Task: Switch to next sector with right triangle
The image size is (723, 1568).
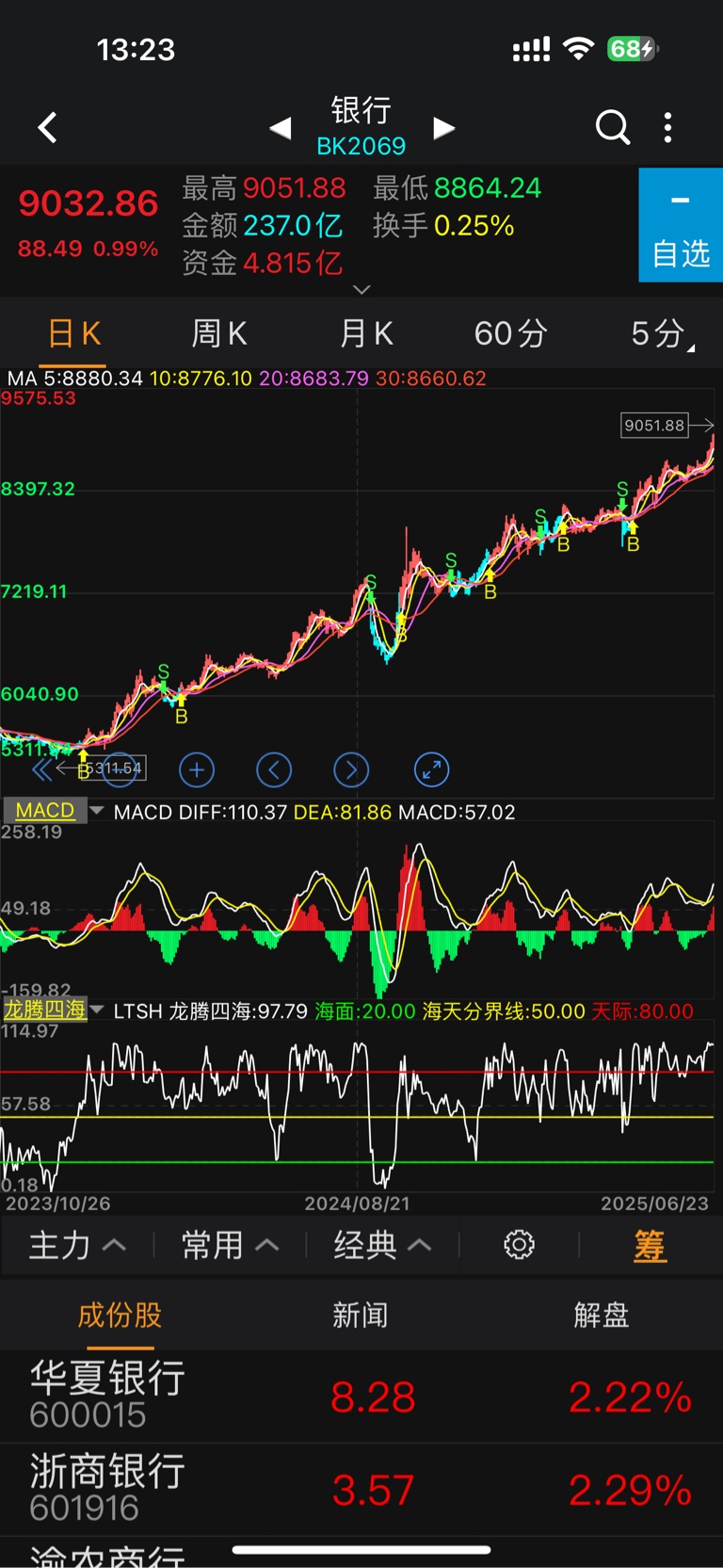Action: tap(443, 128)
